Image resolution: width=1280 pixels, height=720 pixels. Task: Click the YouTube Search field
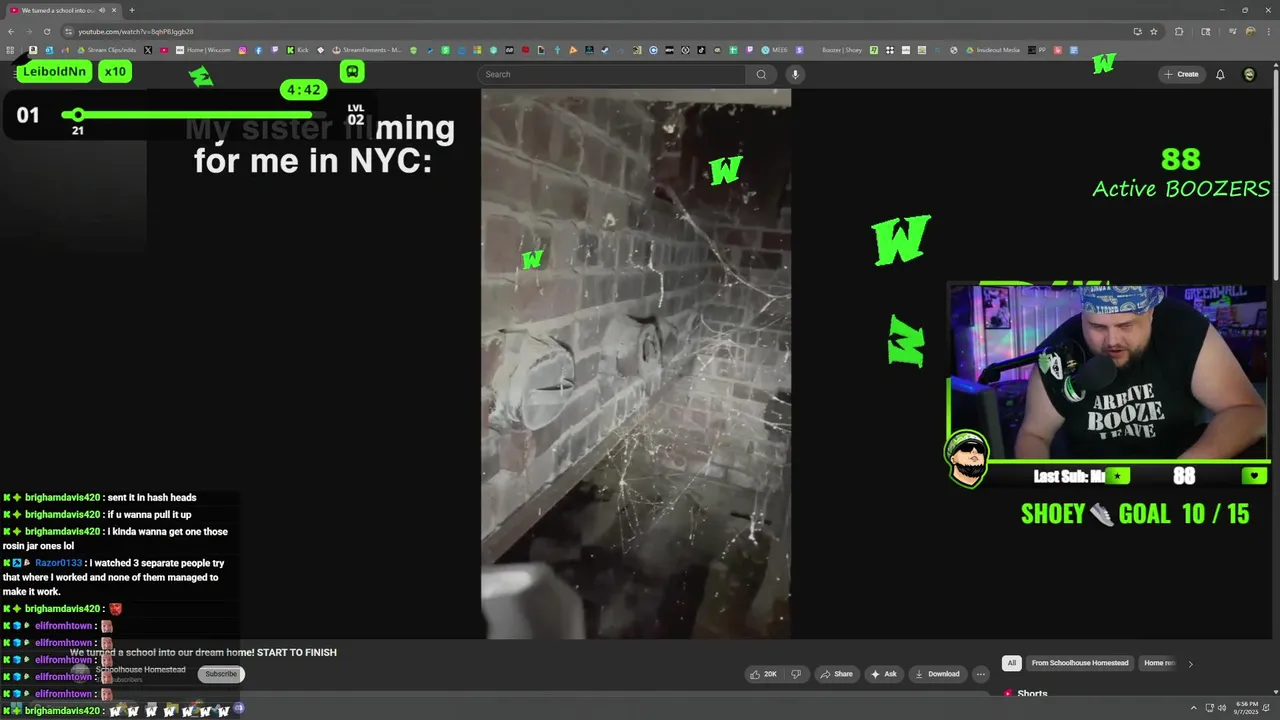(612, 74)
